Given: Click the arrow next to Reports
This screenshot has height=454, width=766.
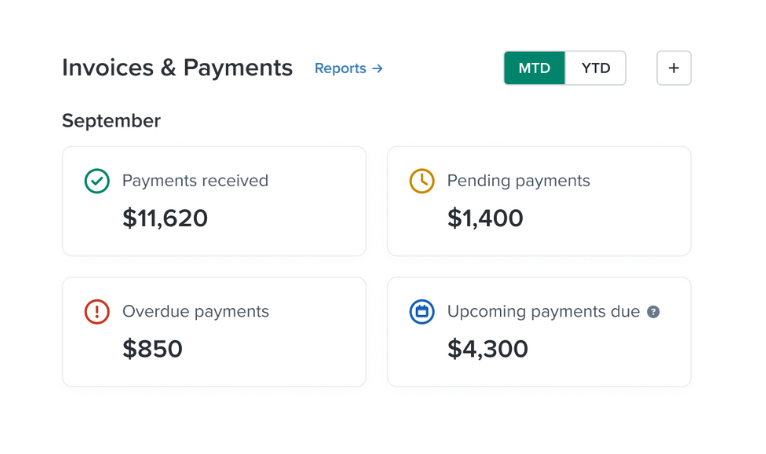Looking at the screenshot, I should point(377,69).
